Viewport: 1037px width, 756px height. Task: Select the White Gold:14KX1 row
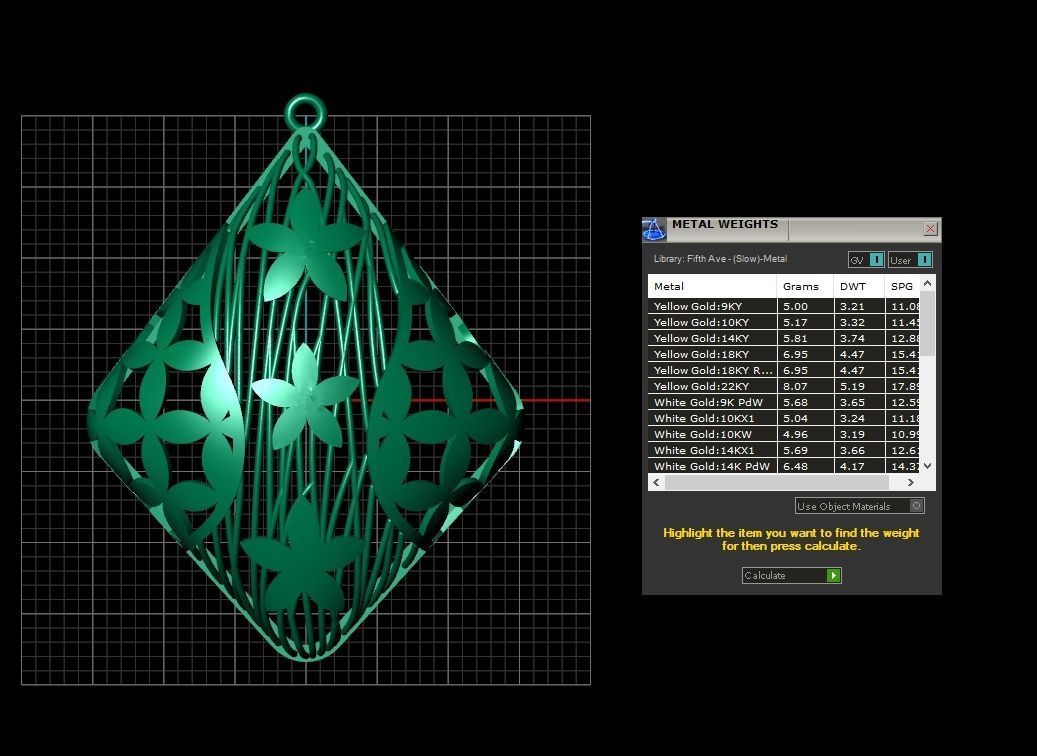784,450
